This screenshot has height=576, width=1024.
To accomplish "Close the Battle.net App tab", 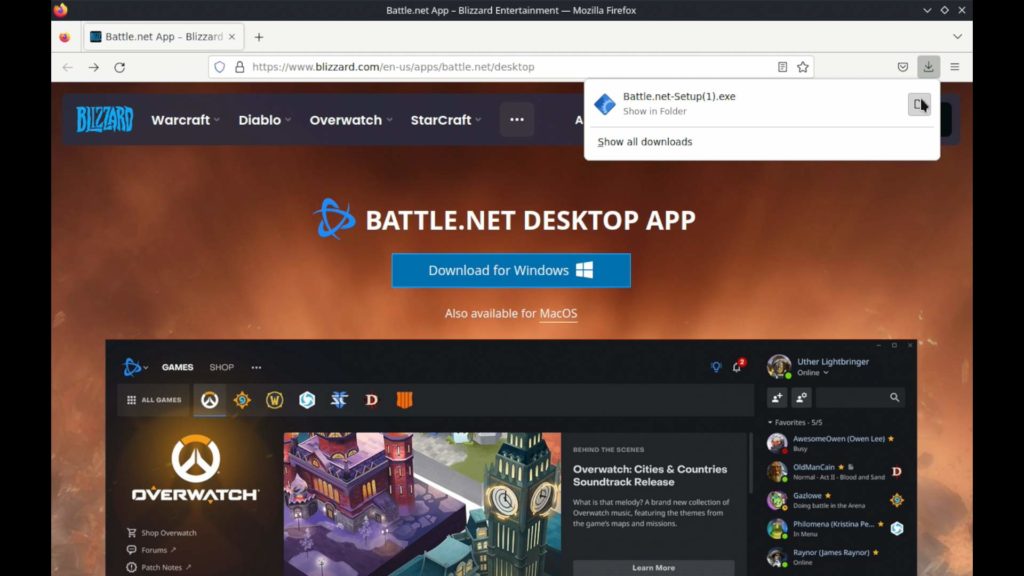I will 231,37.
